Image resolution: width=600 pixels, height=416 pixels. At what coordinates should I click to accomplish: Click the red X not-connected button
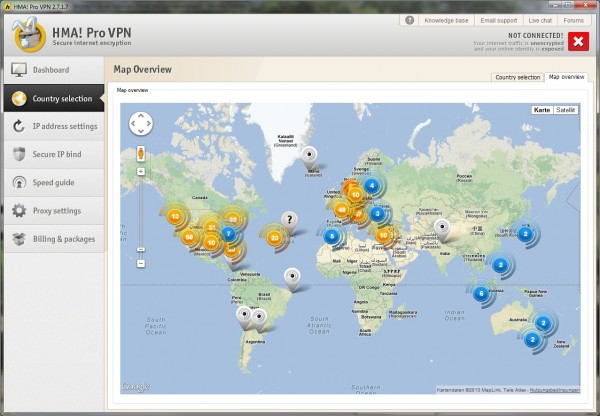[578, 41]
